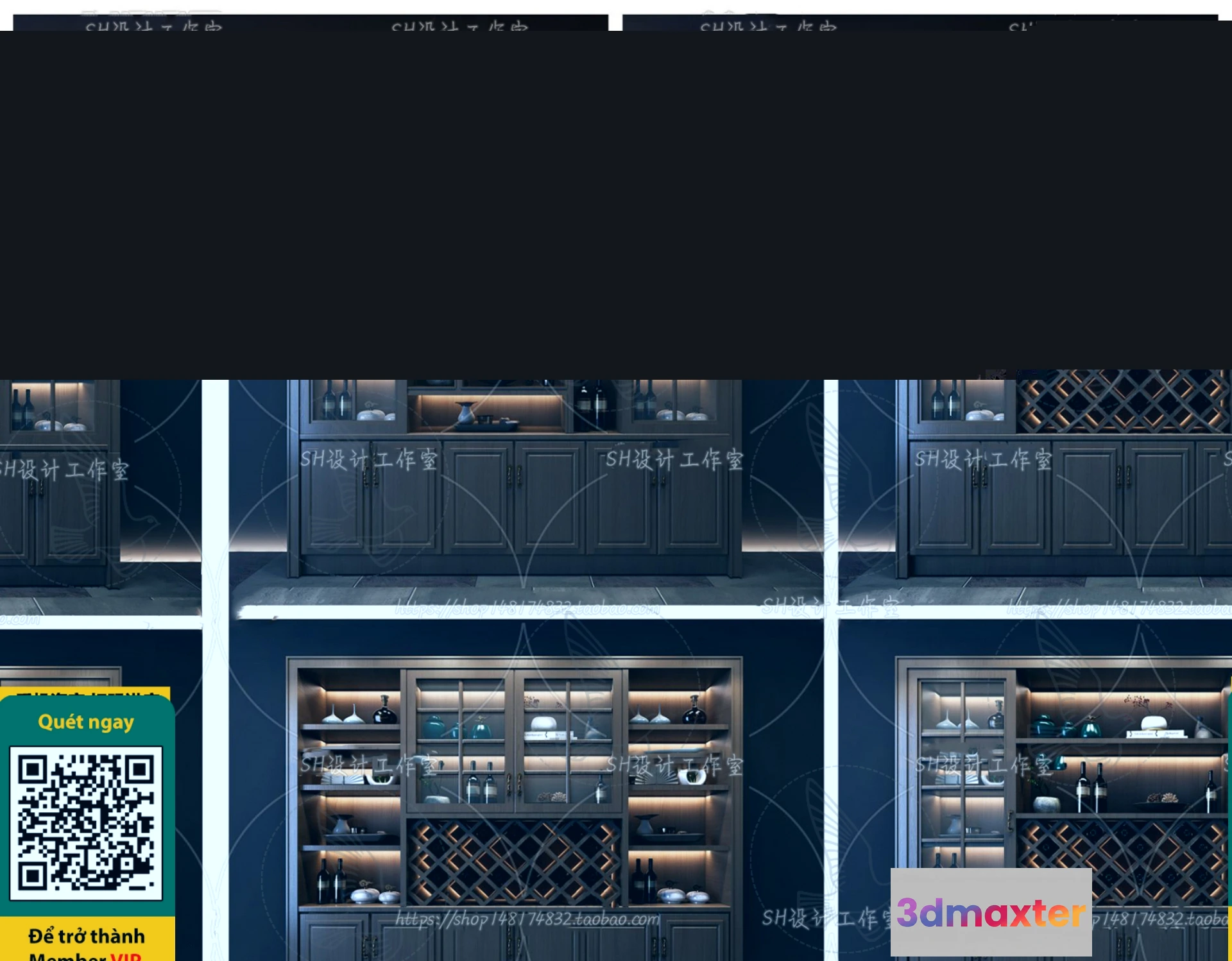
Task: Click taobao shop URL watermark in middle-center image
Action: [x=527, y=608]
